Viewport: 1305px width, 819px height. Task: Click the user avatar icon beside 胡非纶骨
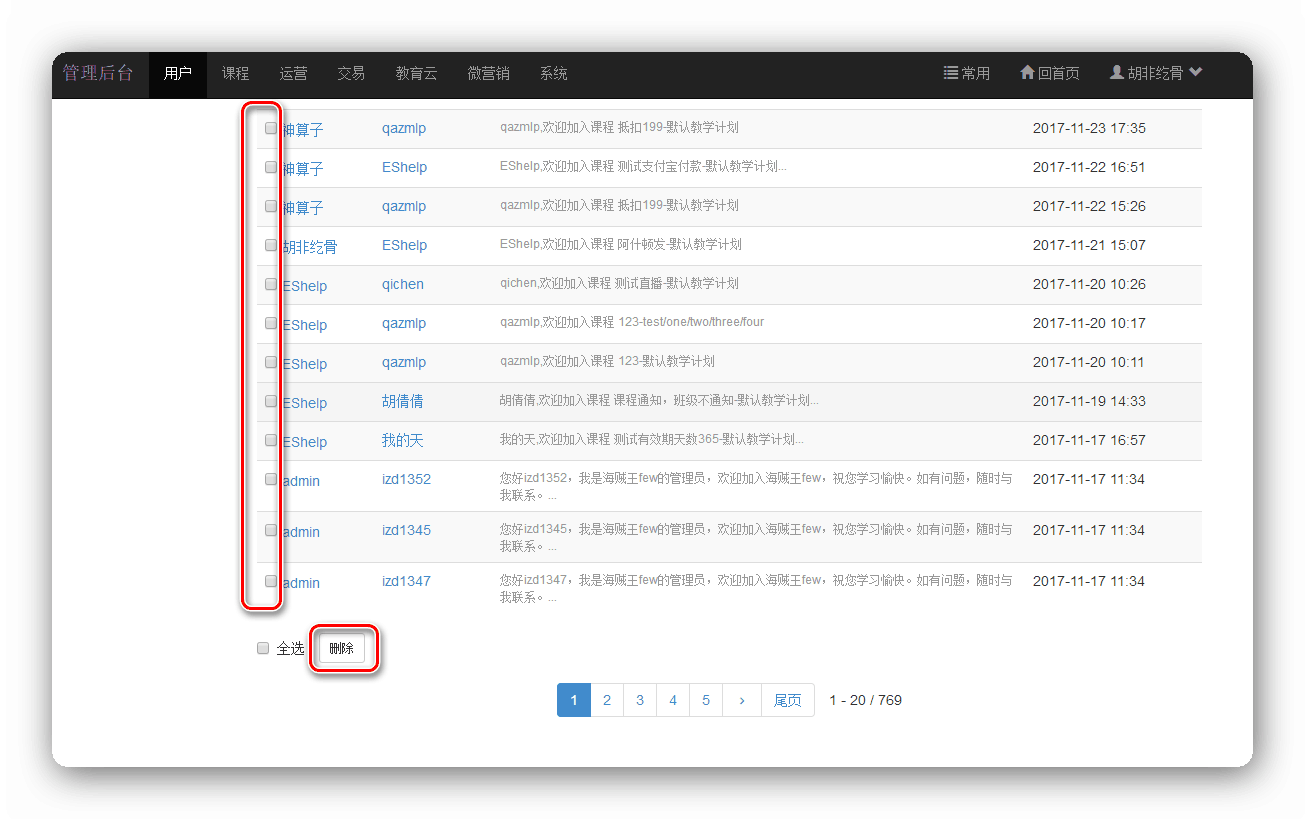pyautogui.click(x=1117, y=73)
